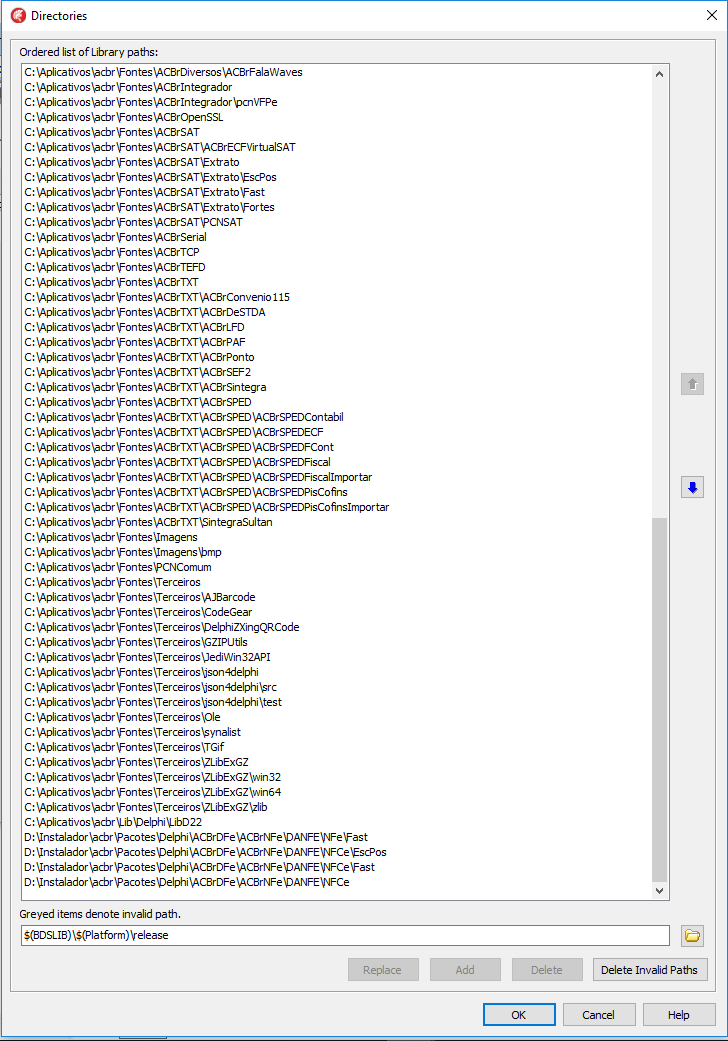Viewport: 728px width, 1041px height.
Task: Open the Help button
Action: pos(679,1014)
